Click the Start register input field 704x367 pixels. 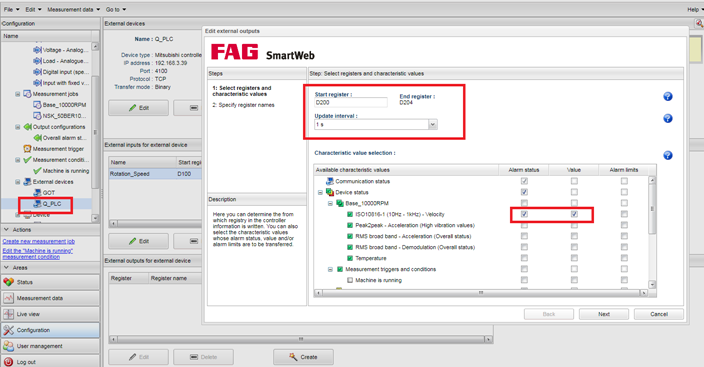[351, 102]
